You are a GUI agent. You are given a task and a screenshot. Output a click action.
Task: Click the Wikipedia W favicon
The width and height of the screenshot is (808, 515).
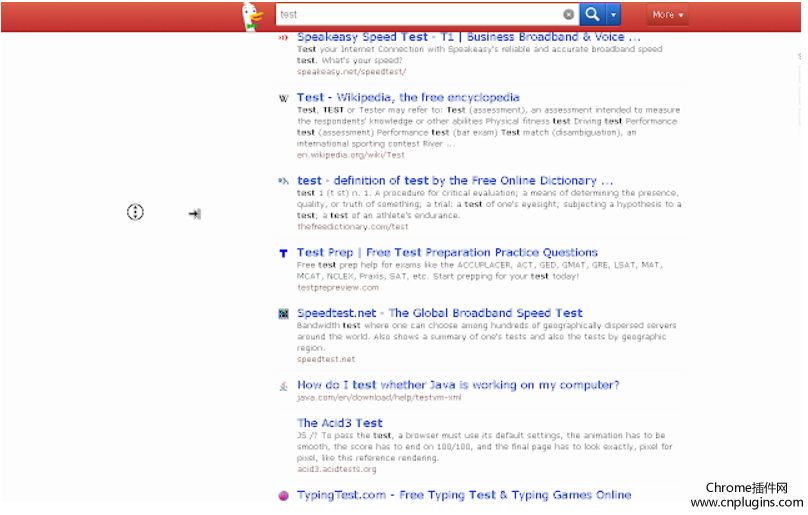[x=283, y=98]
